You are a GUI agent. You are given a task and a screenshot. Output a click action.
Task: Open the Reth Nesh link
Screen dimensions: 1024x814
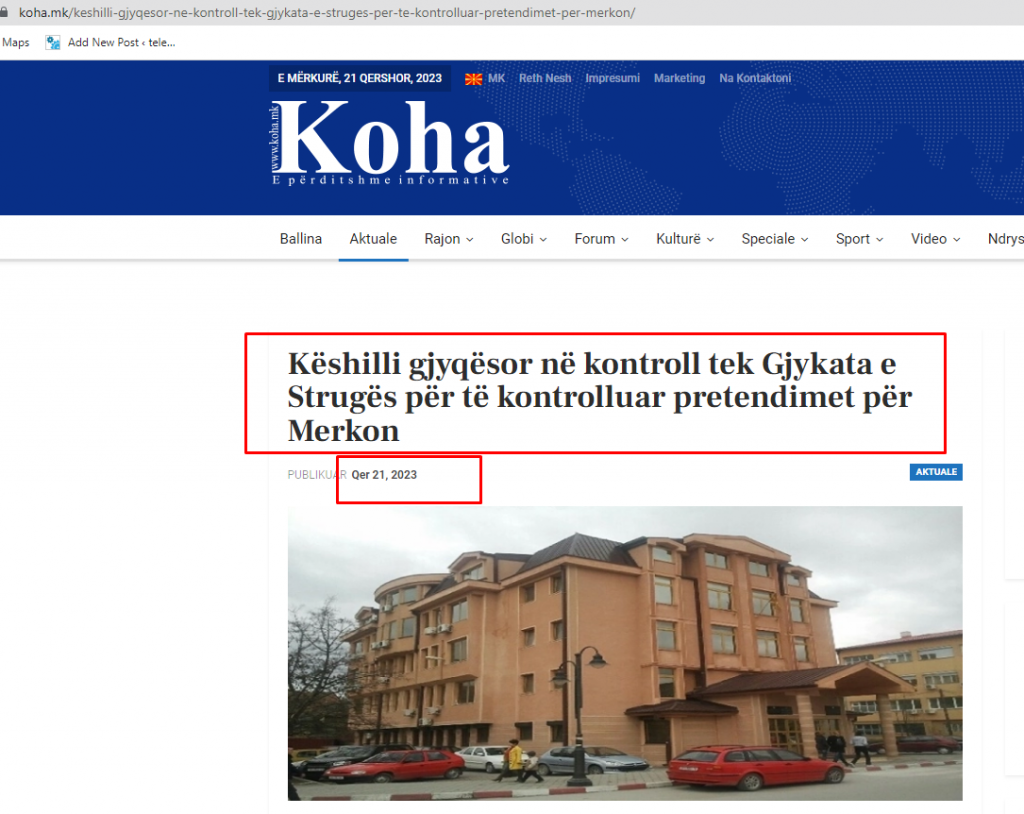[x=545, y=78]
